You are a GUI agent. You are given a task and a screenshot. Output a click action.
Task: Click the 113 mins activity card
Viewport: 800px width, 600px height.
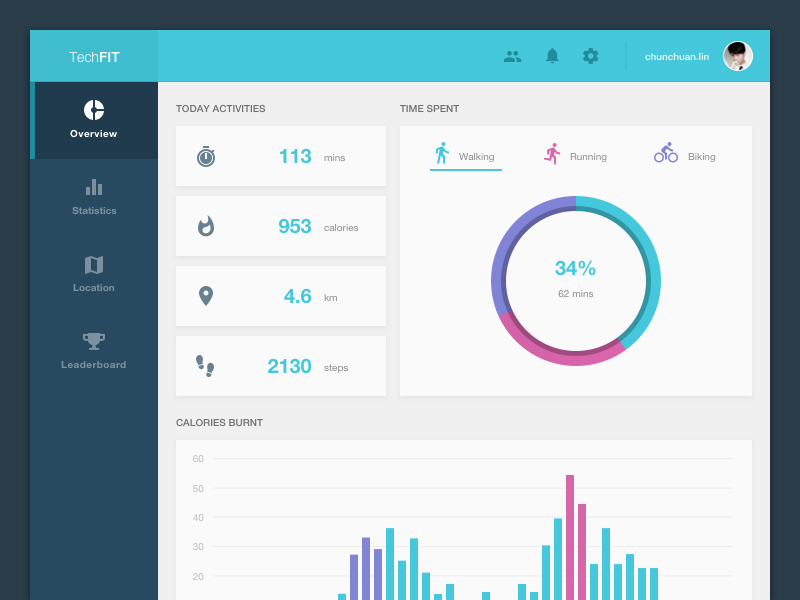[281, 156]
